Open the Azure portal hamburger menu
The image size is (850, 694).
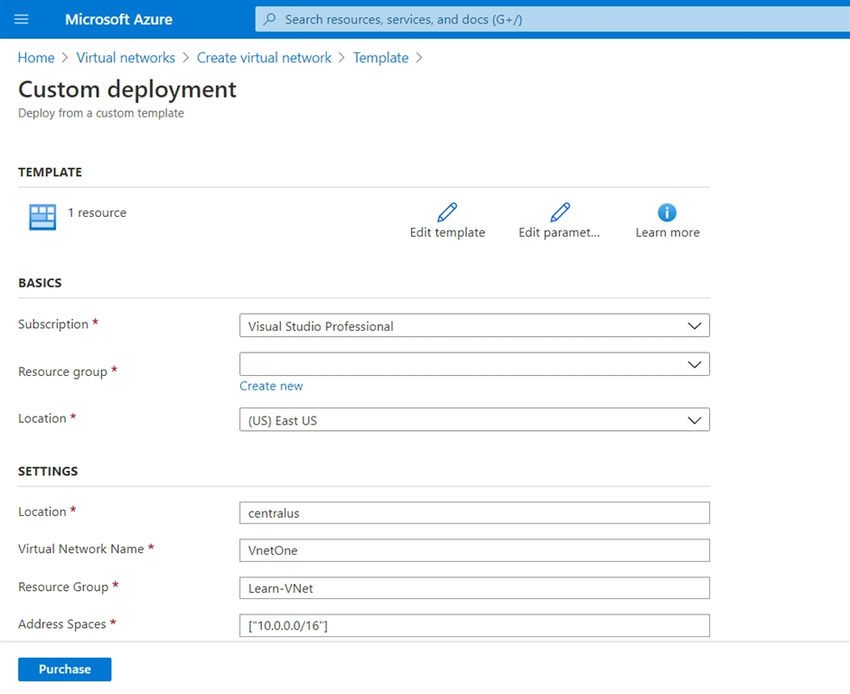pyautogui.click(x=21, y=19)
